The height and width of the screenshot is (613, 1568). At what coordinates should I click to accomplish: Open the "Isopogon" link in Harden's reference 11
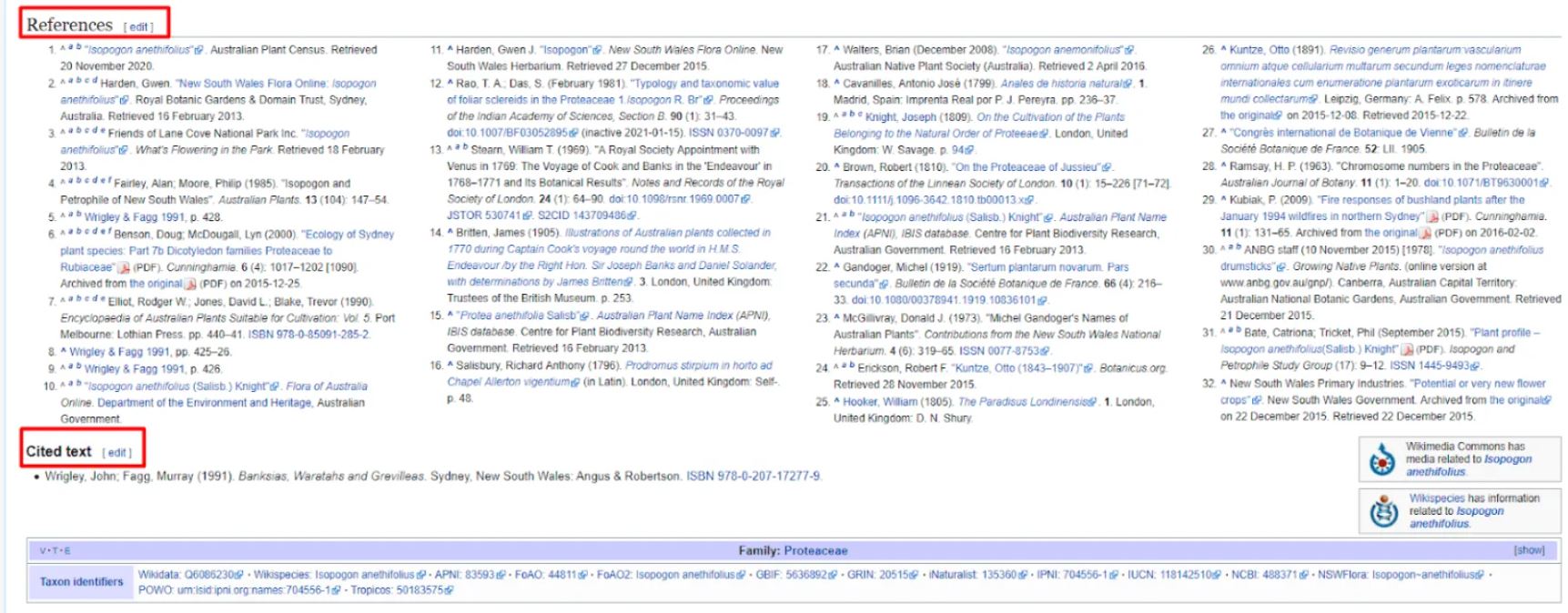point(571,50)
